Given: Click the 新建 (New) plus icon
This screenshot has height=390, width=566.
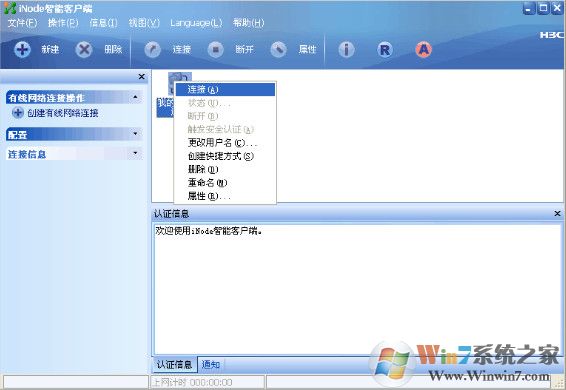Looking at the screenshot, I should [22, 49].
